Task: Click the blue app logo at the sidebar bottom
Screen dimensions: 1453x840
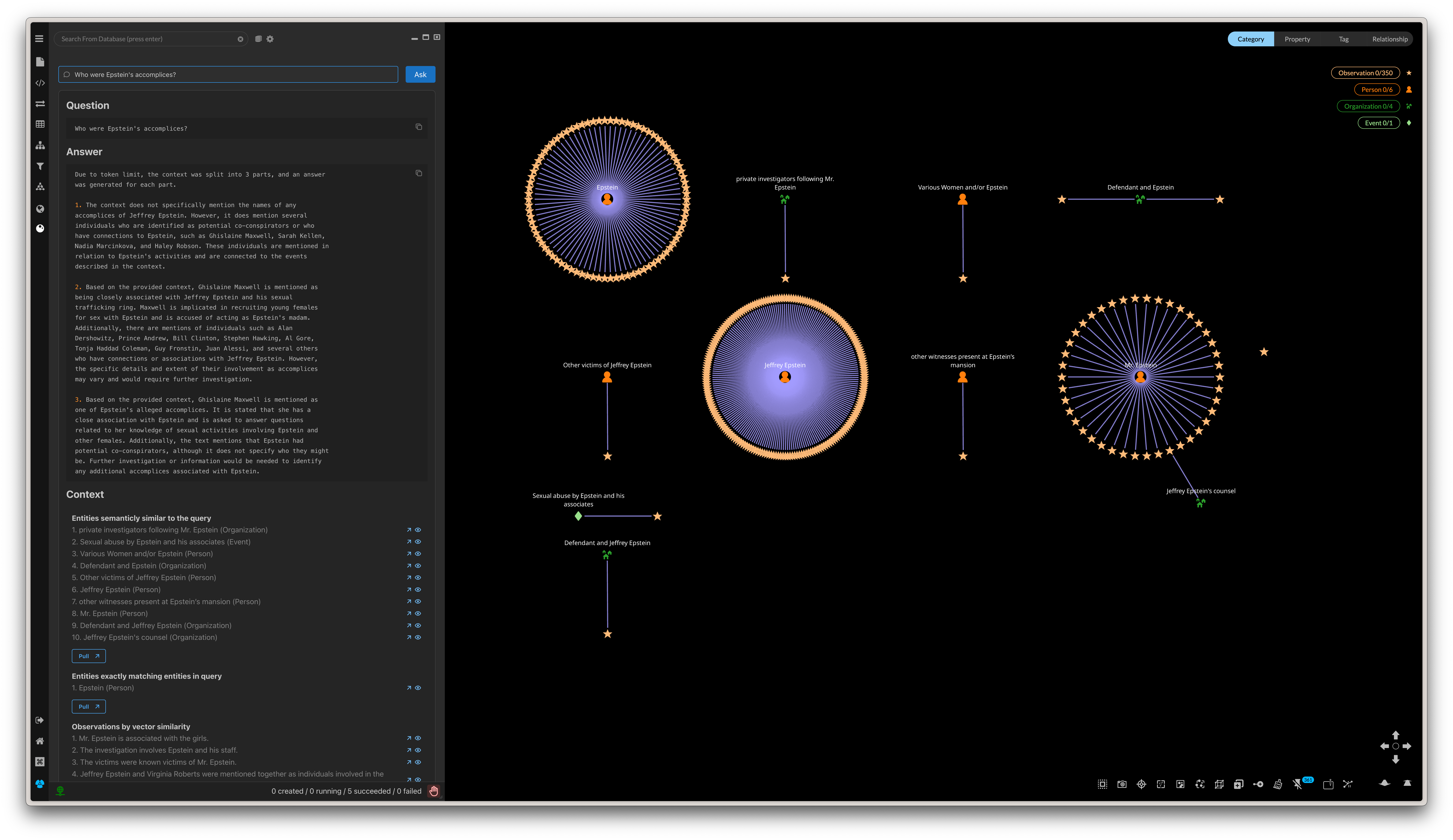Action: pyautogui.click(x=40, y=784)
